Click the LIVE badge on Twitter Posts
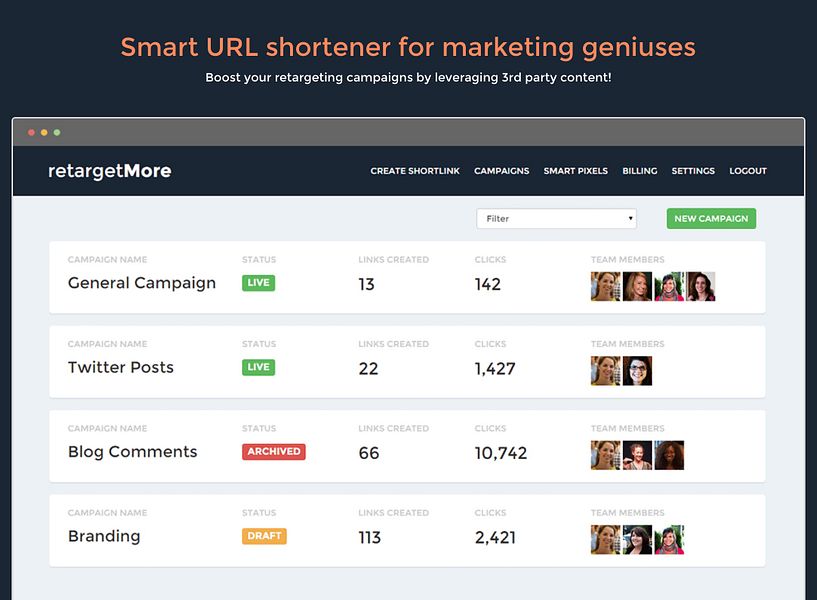The width and height of the screenshot is (817, 600). click(x=258, y=367)
